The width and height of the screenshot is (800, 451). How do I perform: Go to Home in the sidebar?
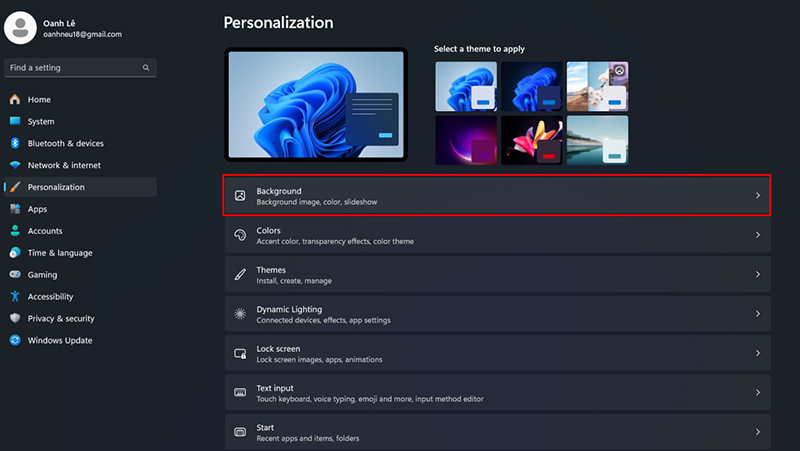[39, 100]
